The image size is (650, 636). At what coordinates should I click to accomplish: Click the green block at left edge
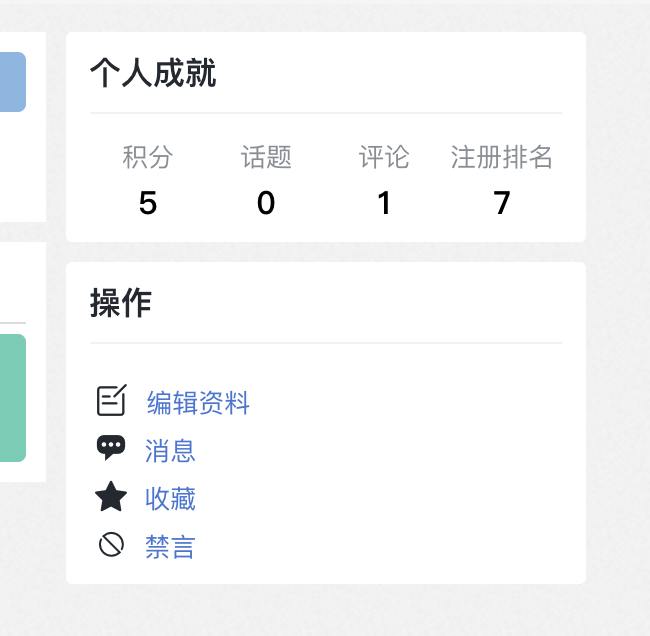coord(12,398)
